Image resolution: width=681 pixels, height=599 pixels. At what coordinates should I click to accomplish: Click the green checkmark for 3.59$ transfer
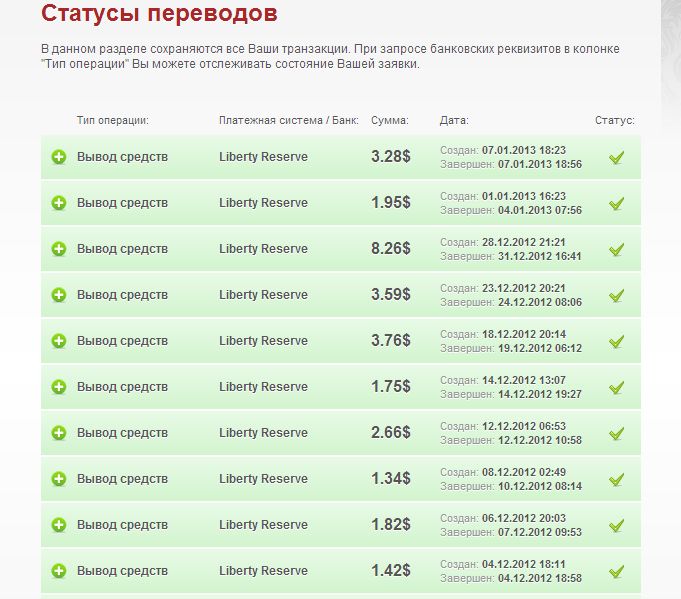pos(616,295)
